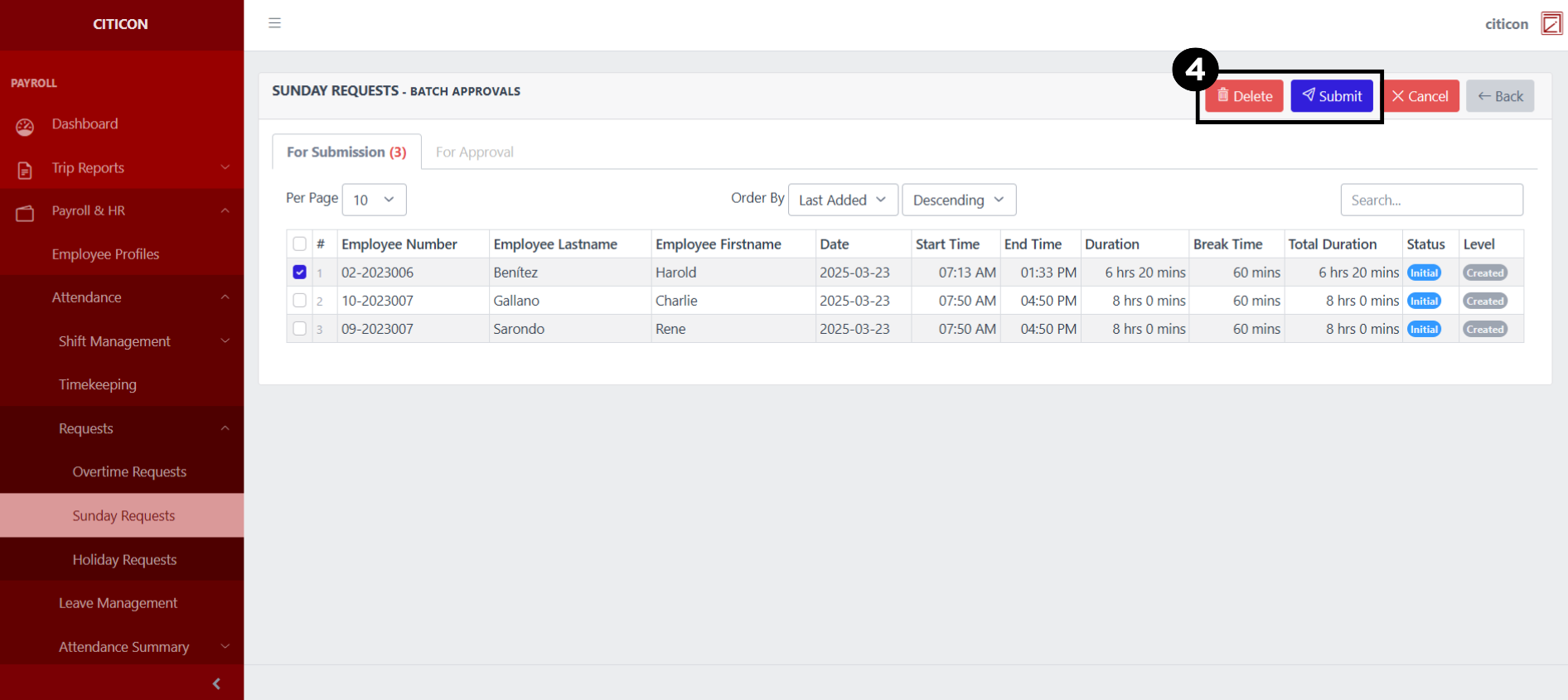Click the Payroll & HR folder icon

tap(25, 213)
